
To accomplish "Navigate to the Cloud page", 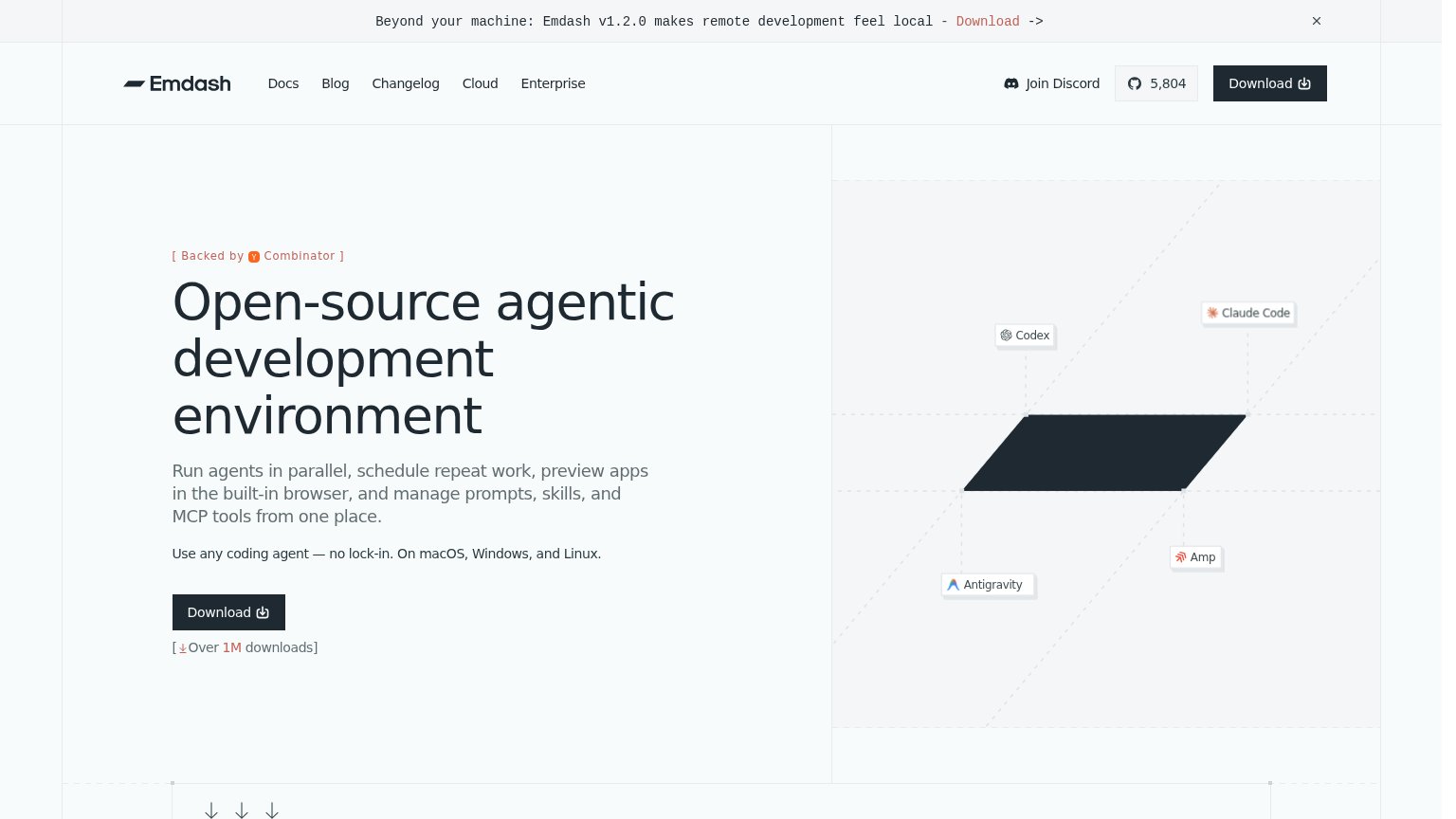I will (x=481, y=83).
